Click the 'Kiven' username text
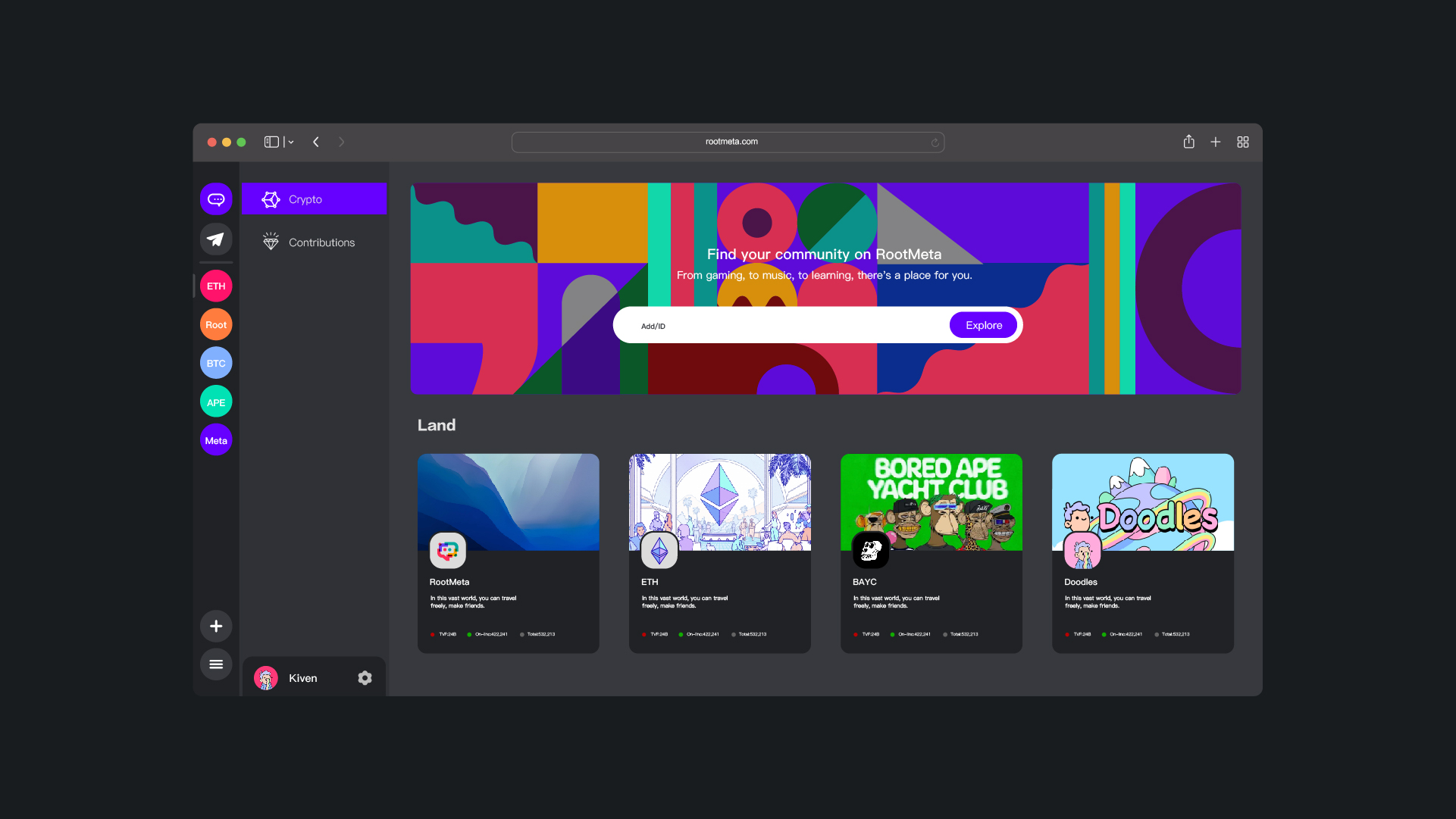Screen dimensions: 1456x819 click(x=303, y=678)
